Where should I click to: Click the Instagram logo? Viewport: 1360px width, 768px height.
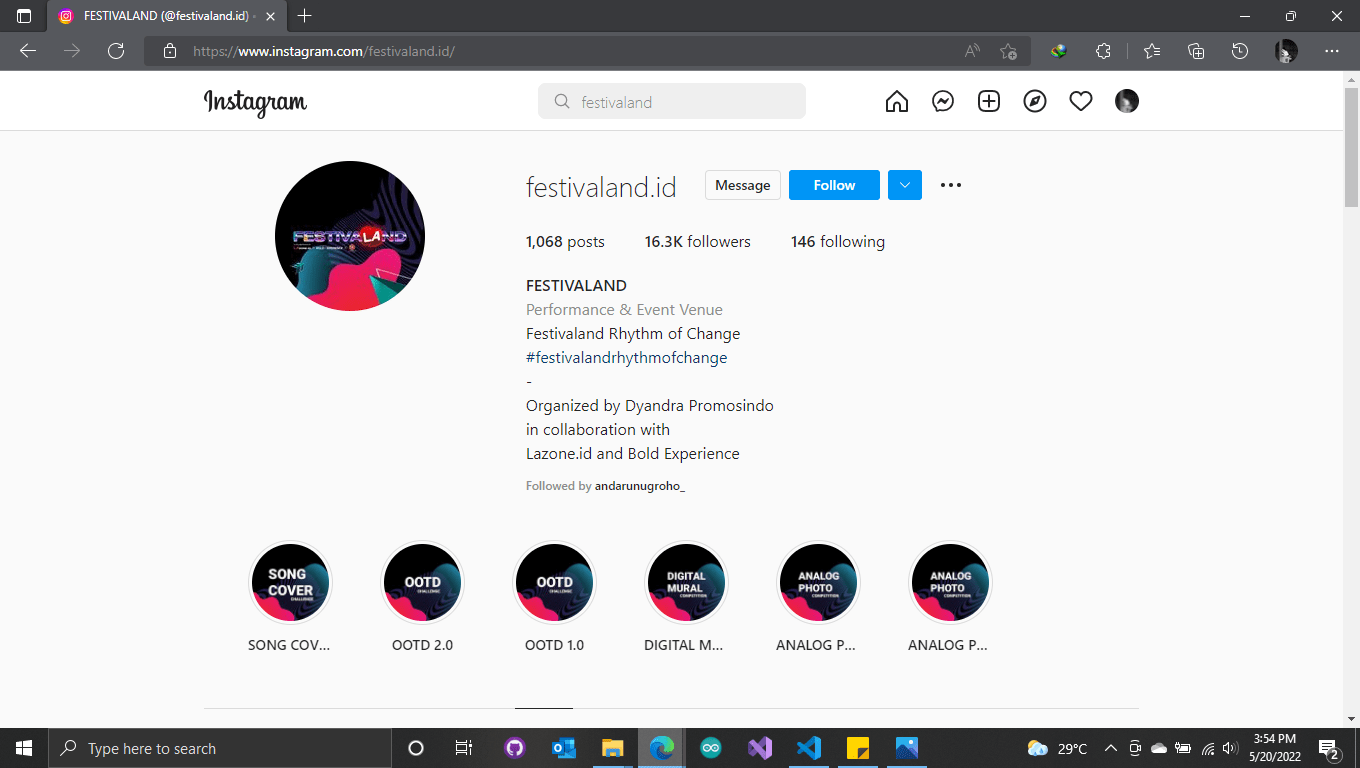(x=255, y=102)
